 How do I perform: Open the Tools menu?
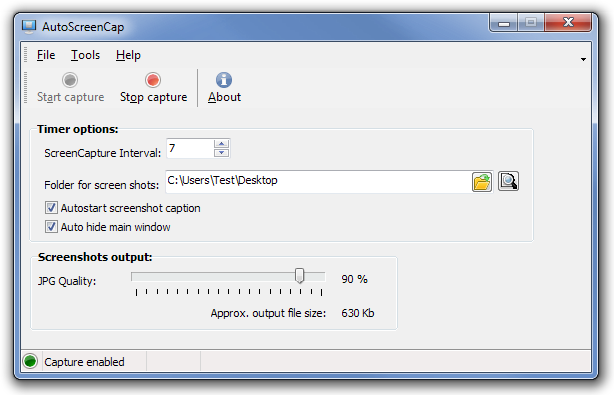[85, 55]
